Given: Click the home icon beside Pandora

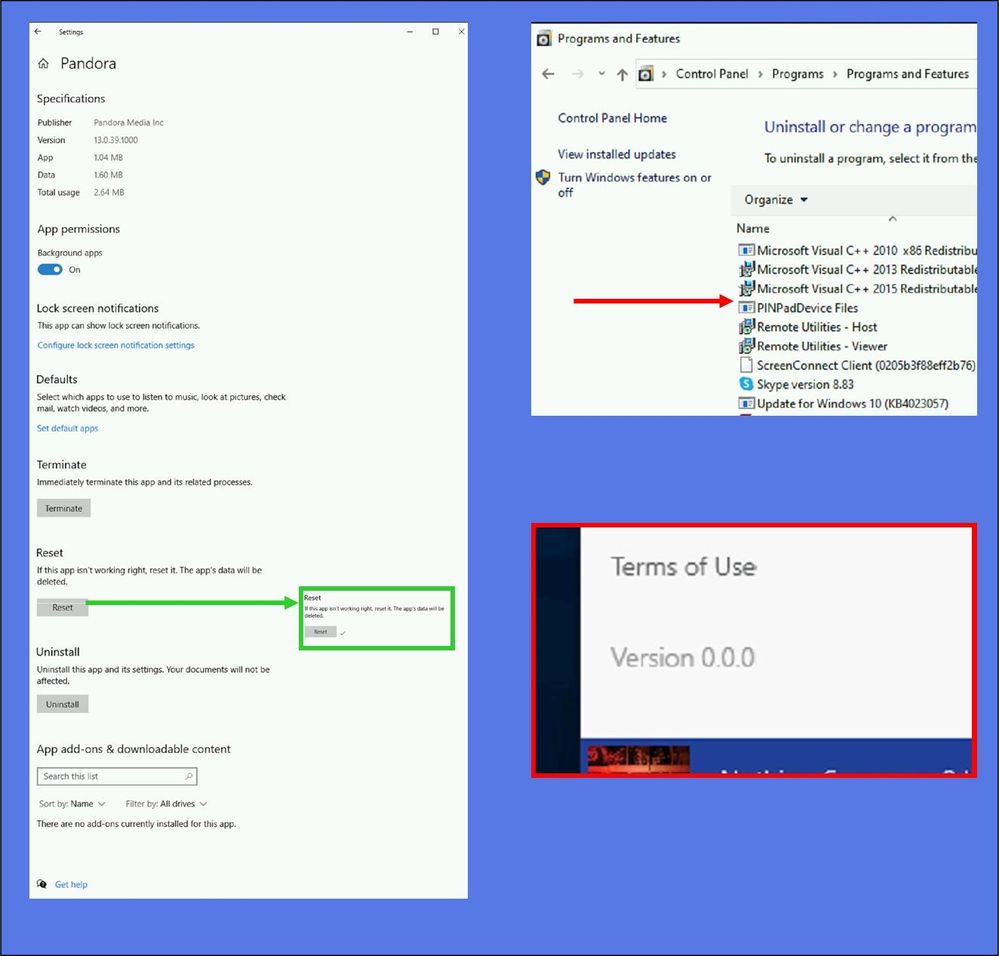Looking at the screenshot, I should tap(43, 64).
